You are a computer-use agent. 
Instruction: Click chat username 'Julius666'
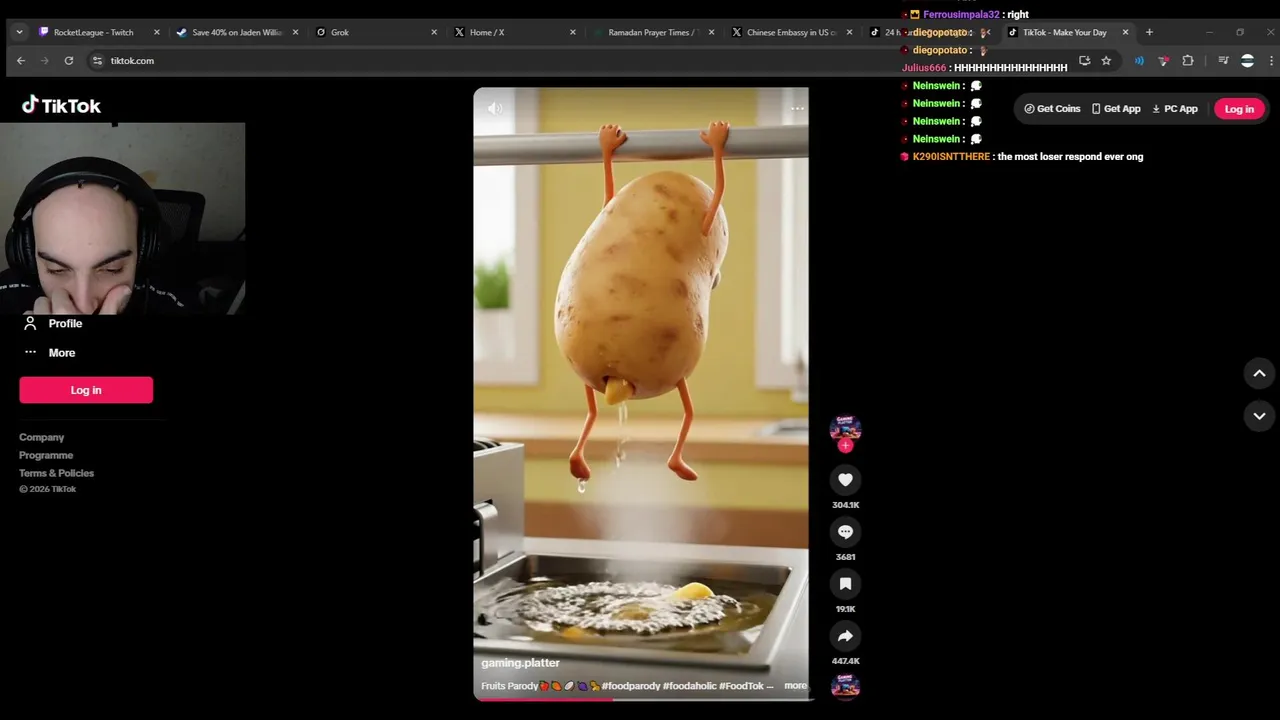coord(924,68)
